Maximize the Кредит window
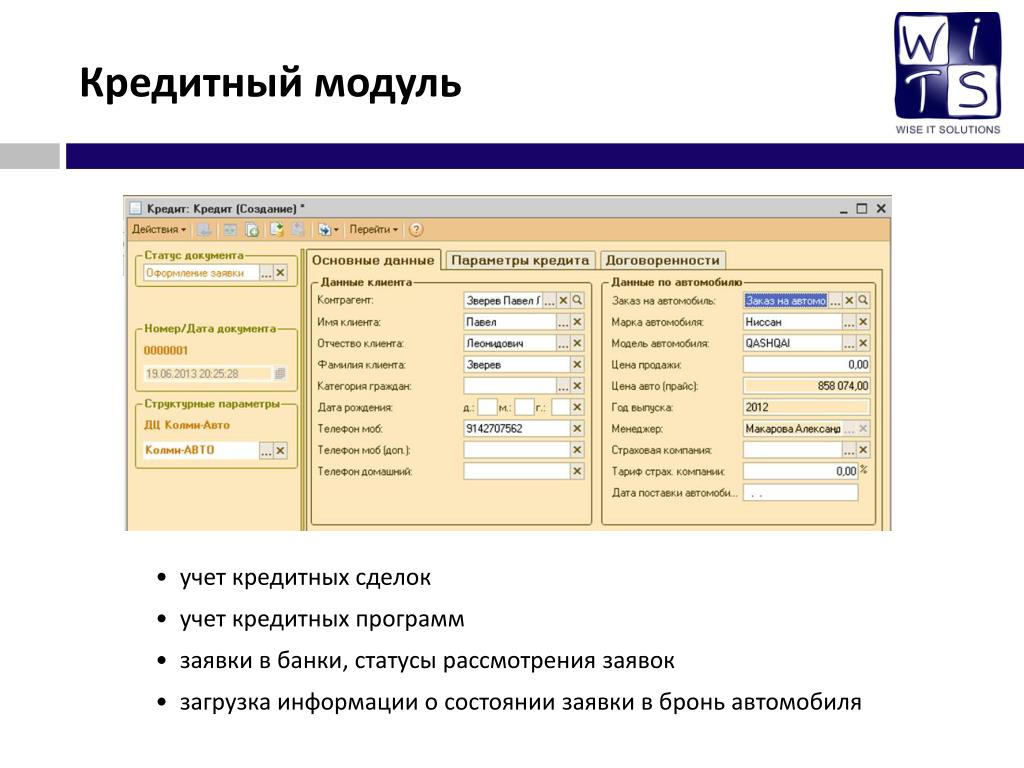This screenshot has width=1024, height=768. pos(862,208)
